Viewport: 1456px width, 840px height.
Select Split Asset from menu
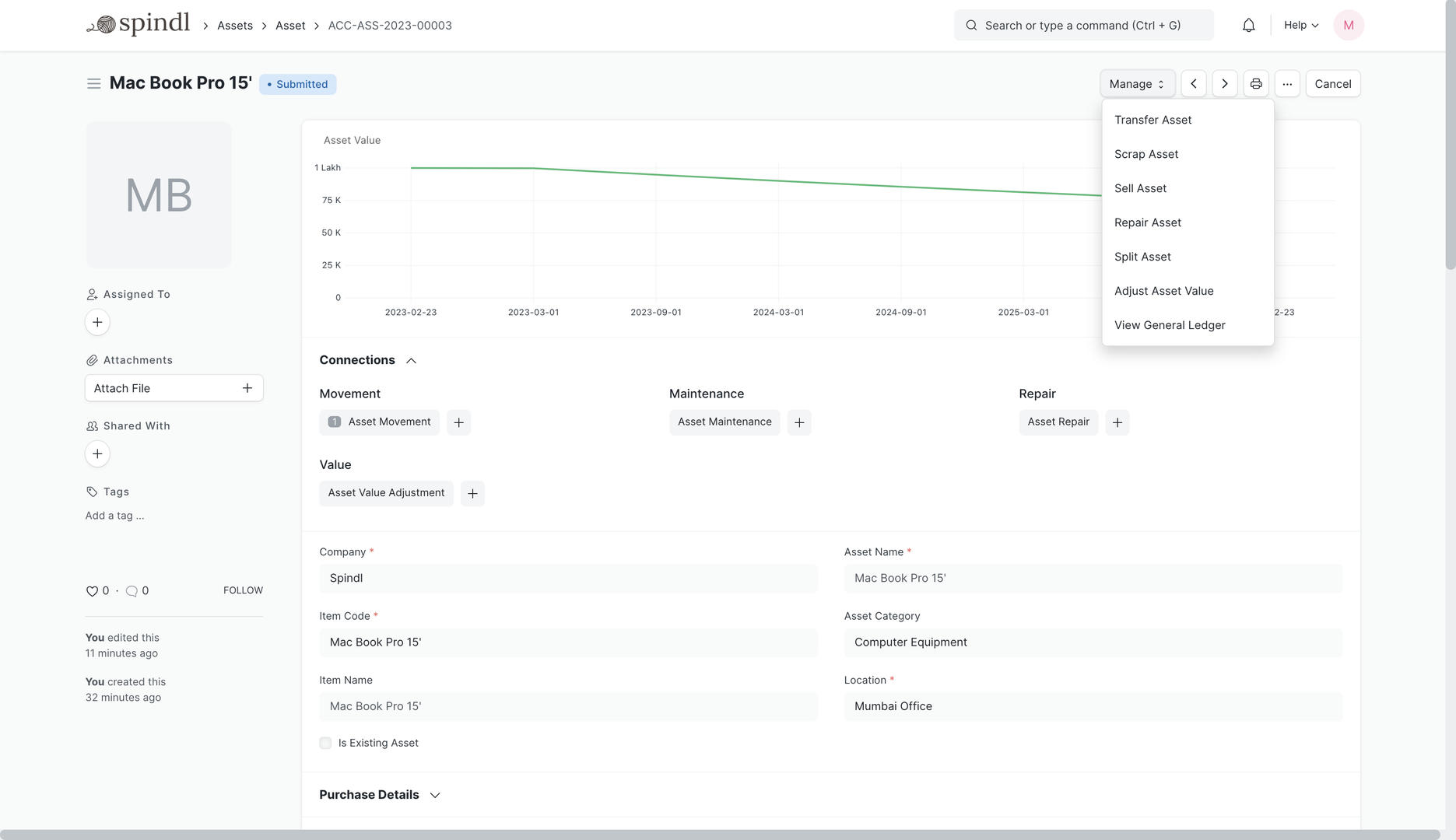[x=1188, y=257]
